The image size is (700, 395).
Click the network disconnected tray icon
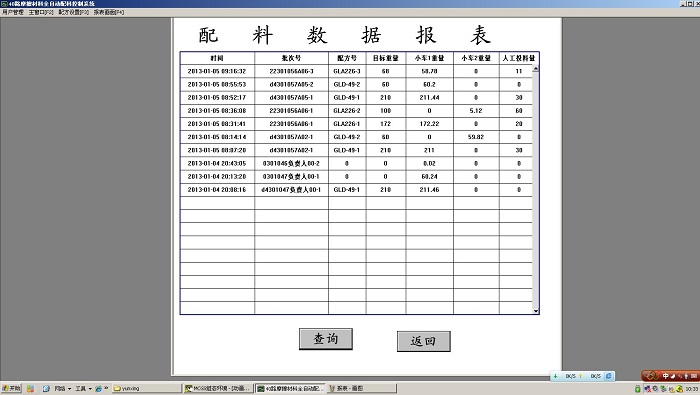[x=648, y=389]
